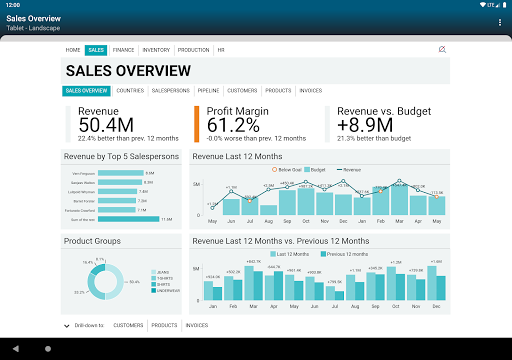Drill down to Customers link
This screenshot has width=512, height=360.
click(x=128, y=325)
